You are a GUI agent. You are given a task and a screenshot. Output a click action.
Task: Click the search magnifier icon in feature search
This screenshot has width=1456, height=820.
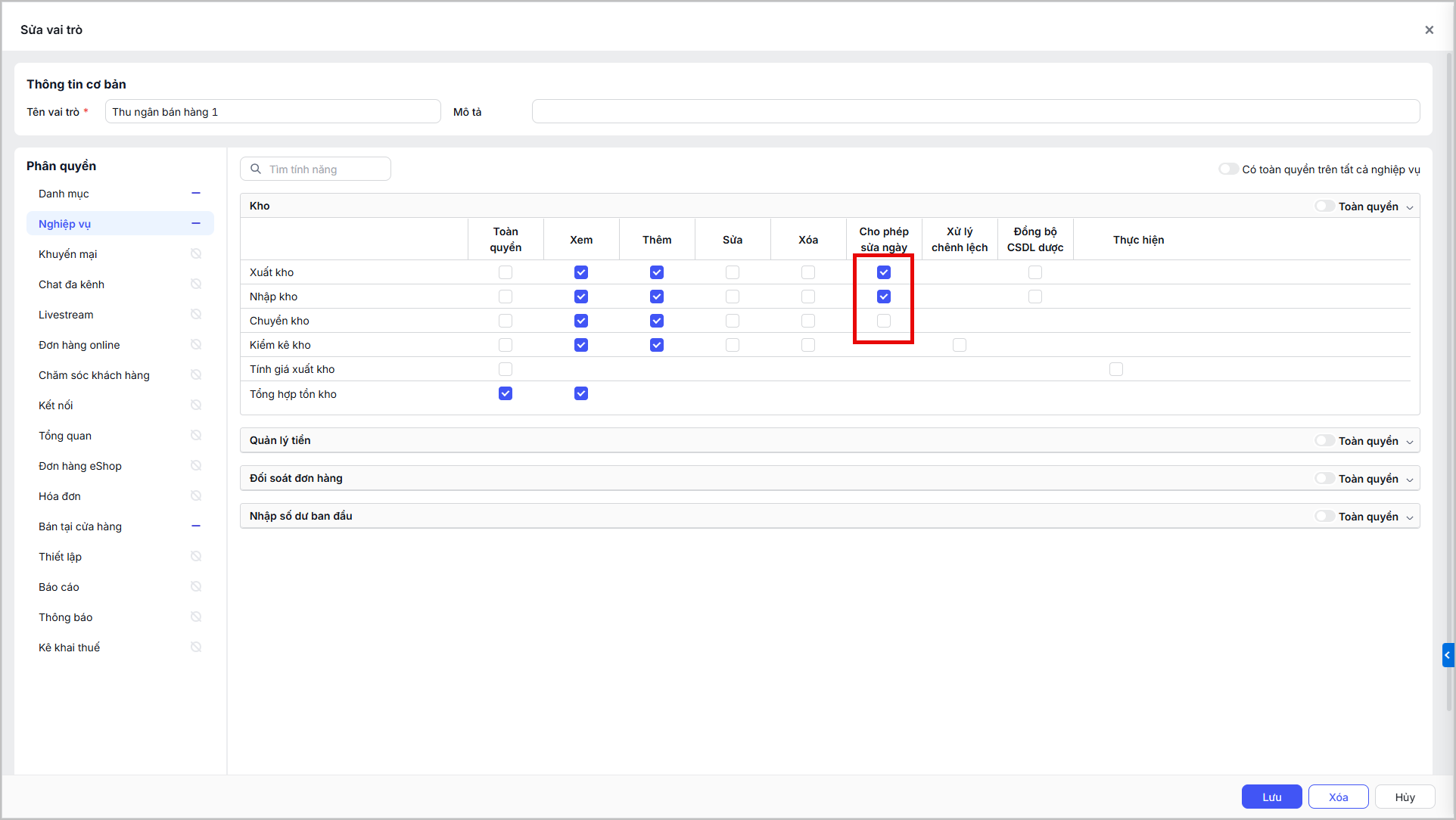256,169
